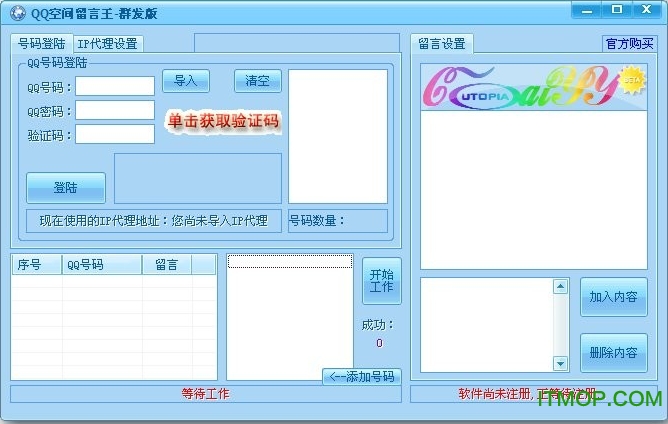Select the 留言设置 tab
The height and width of the screenshot is (424, 668).
pyautogui.click(x=442, y=43)
